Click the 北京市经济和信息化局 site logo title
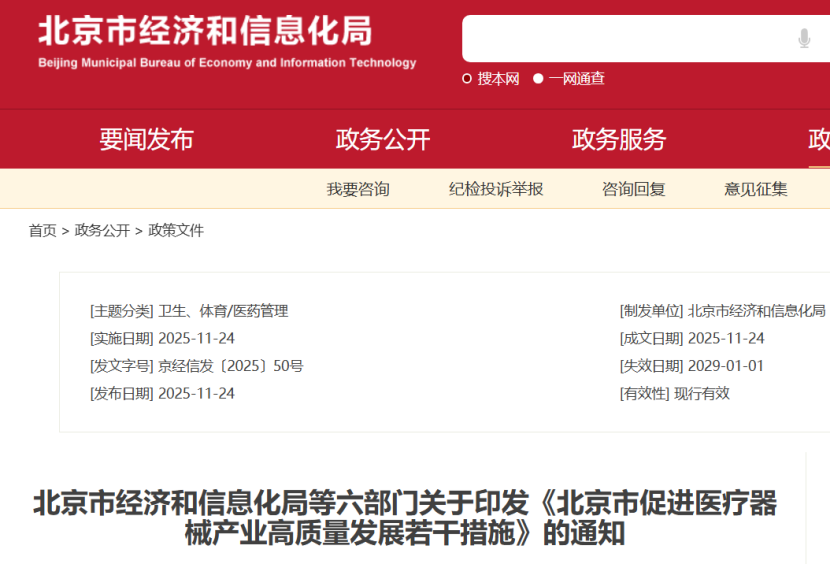Viewport: 830px width, 564px height. (x=205, y=31)
